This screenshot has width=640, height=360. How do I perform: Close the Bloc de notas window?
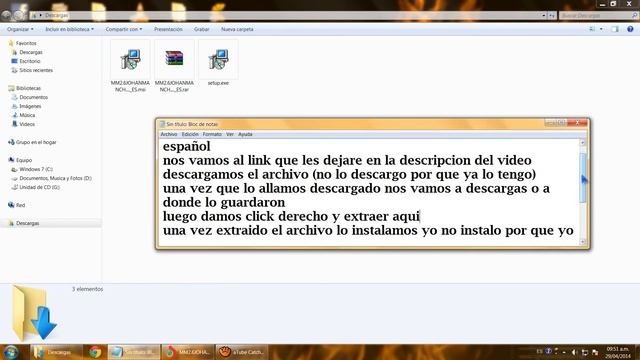point(578,123)
